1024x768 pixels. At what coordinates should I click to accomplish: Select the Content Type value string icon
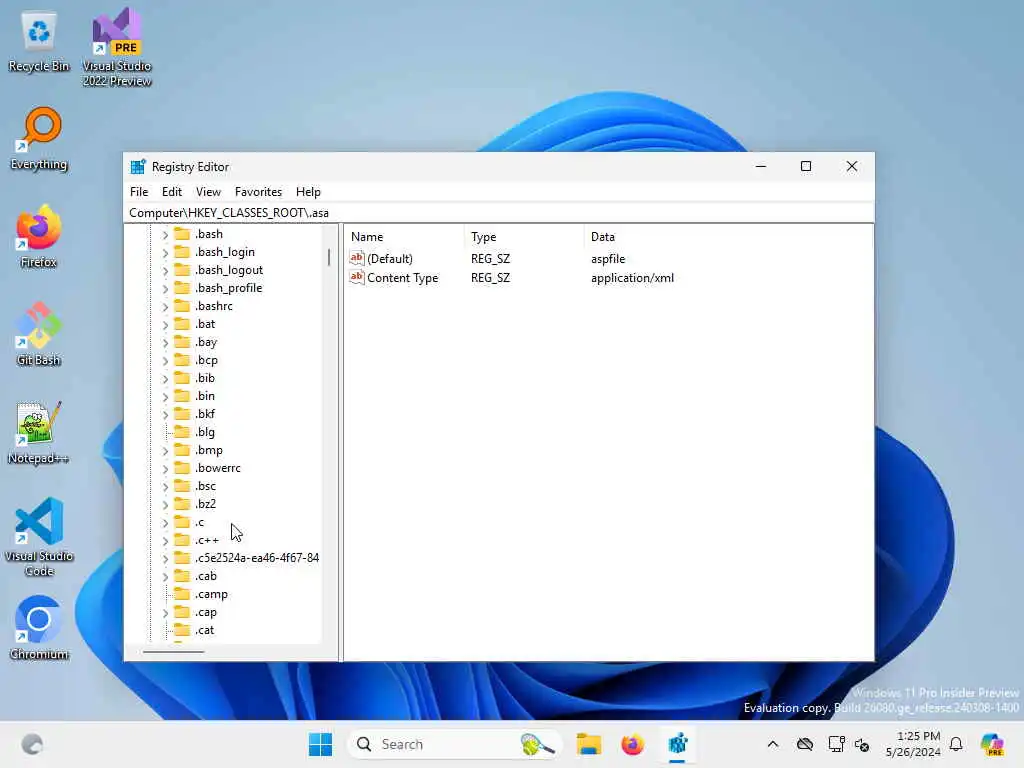click(357, 277)
